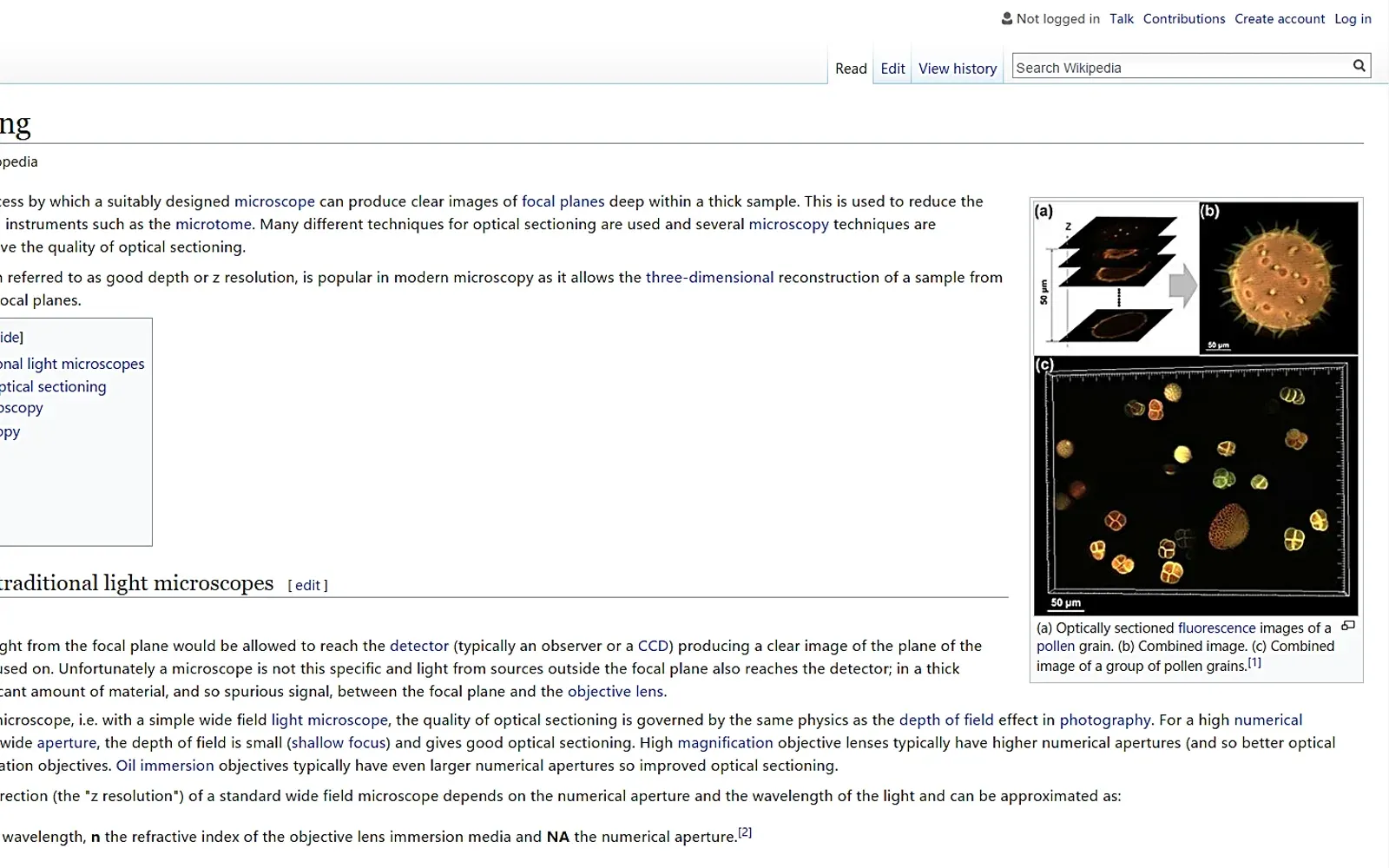Open the Edit tab
This screenshot has height=868, width=1389.
click(x=892, y=69)
